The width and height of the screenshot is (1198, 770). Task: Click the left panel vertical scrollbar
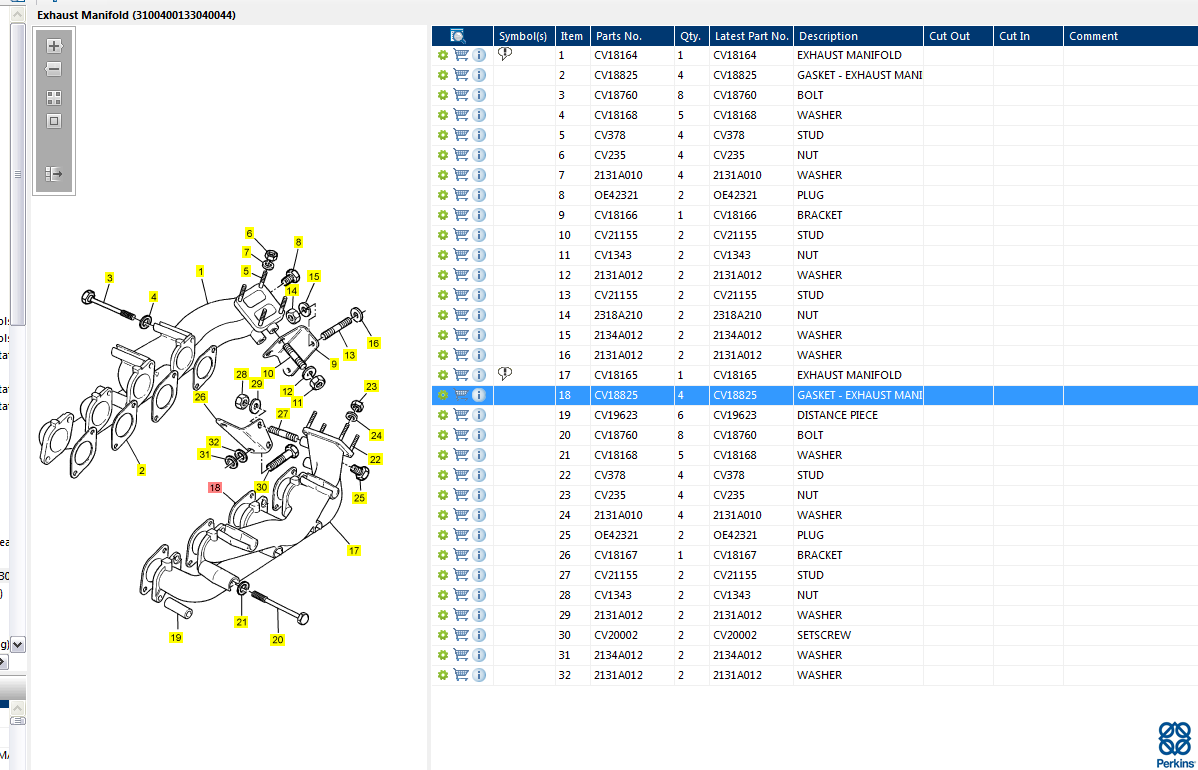(18, 170)
